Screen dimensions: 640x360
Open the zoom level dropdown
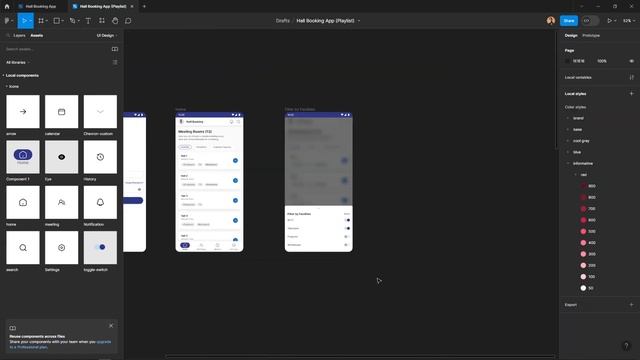629,21
